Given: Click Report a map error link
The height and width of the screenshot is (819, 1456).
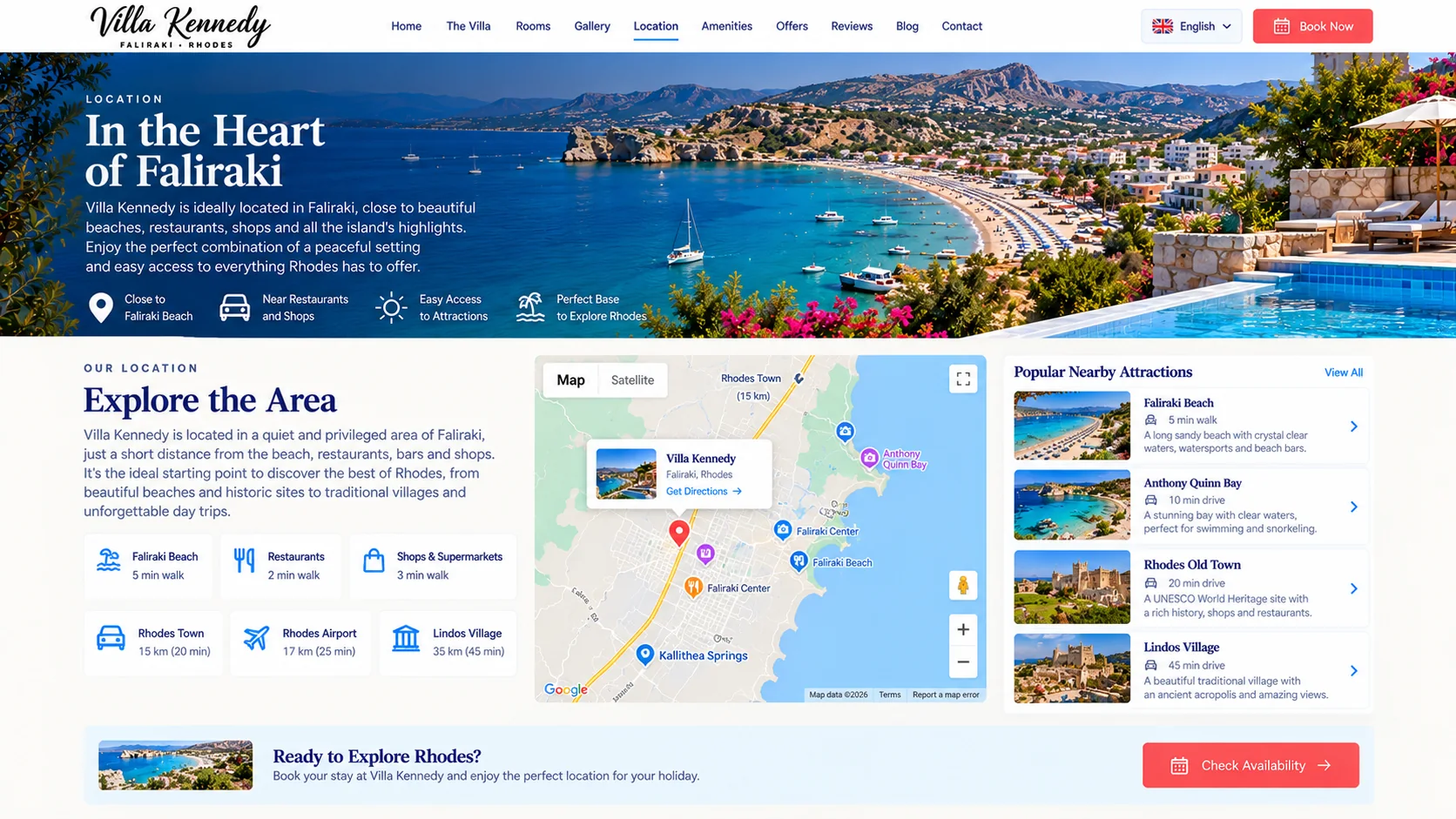Looking at the screenshot, I should 946,695.
